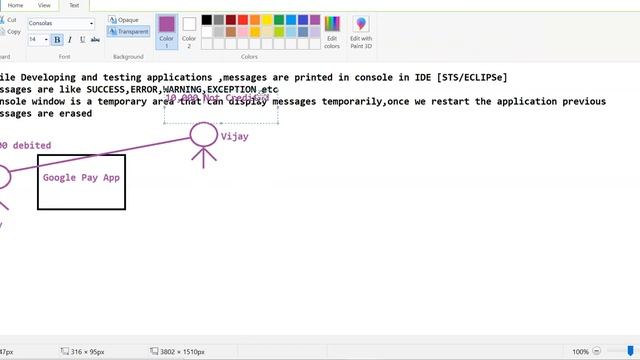
Task: Pick the indigo color swatch
Action: point(303,20)
